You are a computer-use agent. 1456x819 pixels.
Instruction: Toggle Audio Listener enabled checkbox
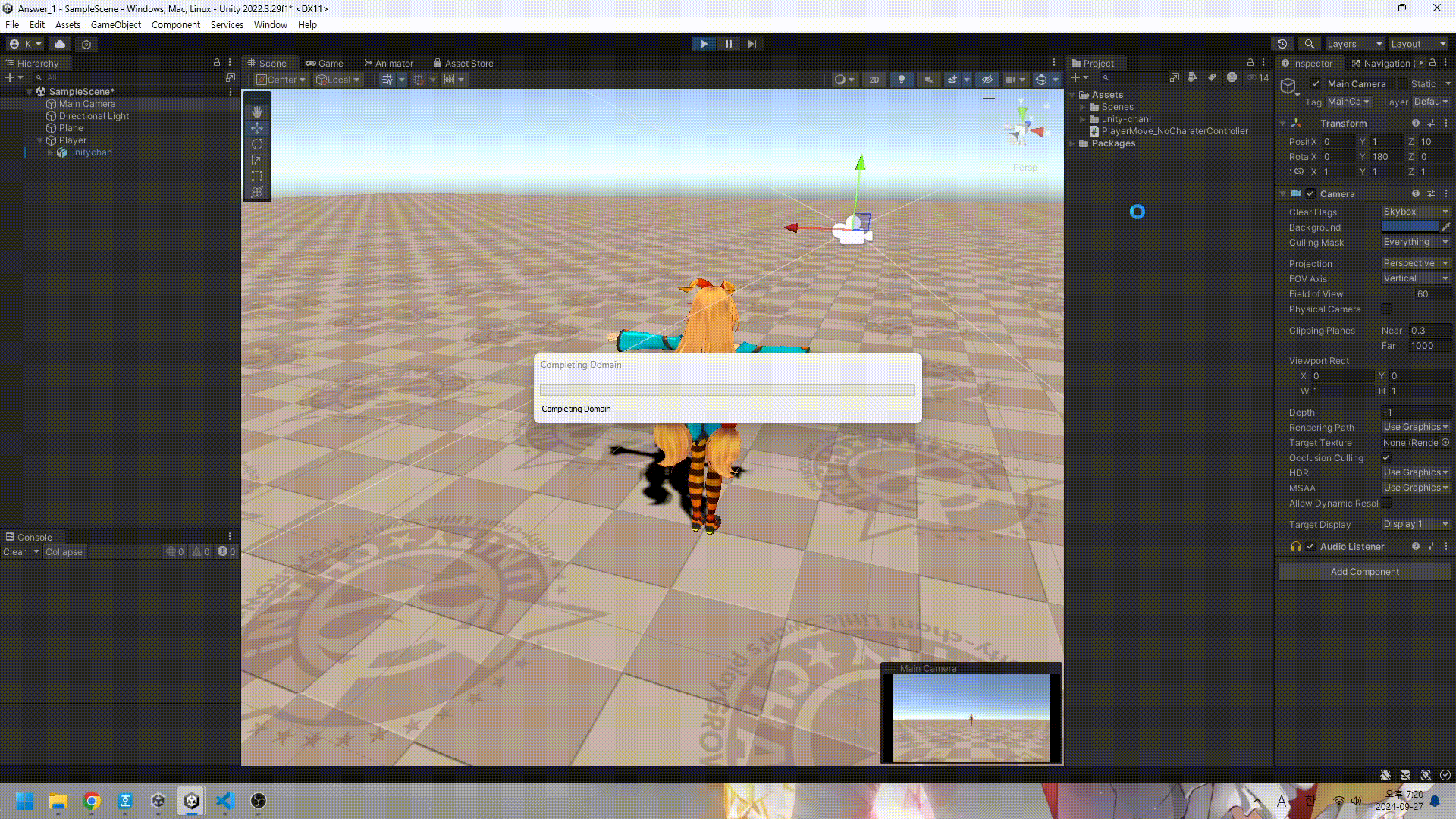click(x=1310, y=547)
